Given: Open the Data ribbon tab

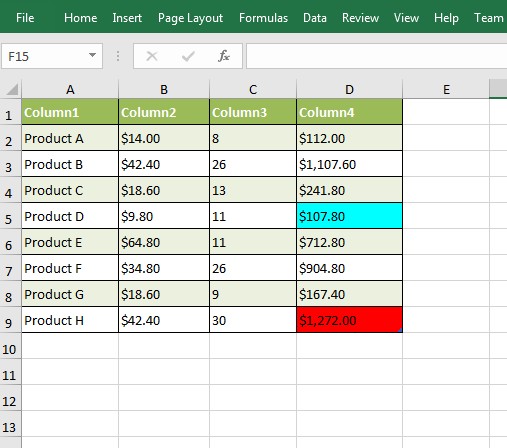Looking at the screenshot, I should pyautogui.click(x=315, y=18).
